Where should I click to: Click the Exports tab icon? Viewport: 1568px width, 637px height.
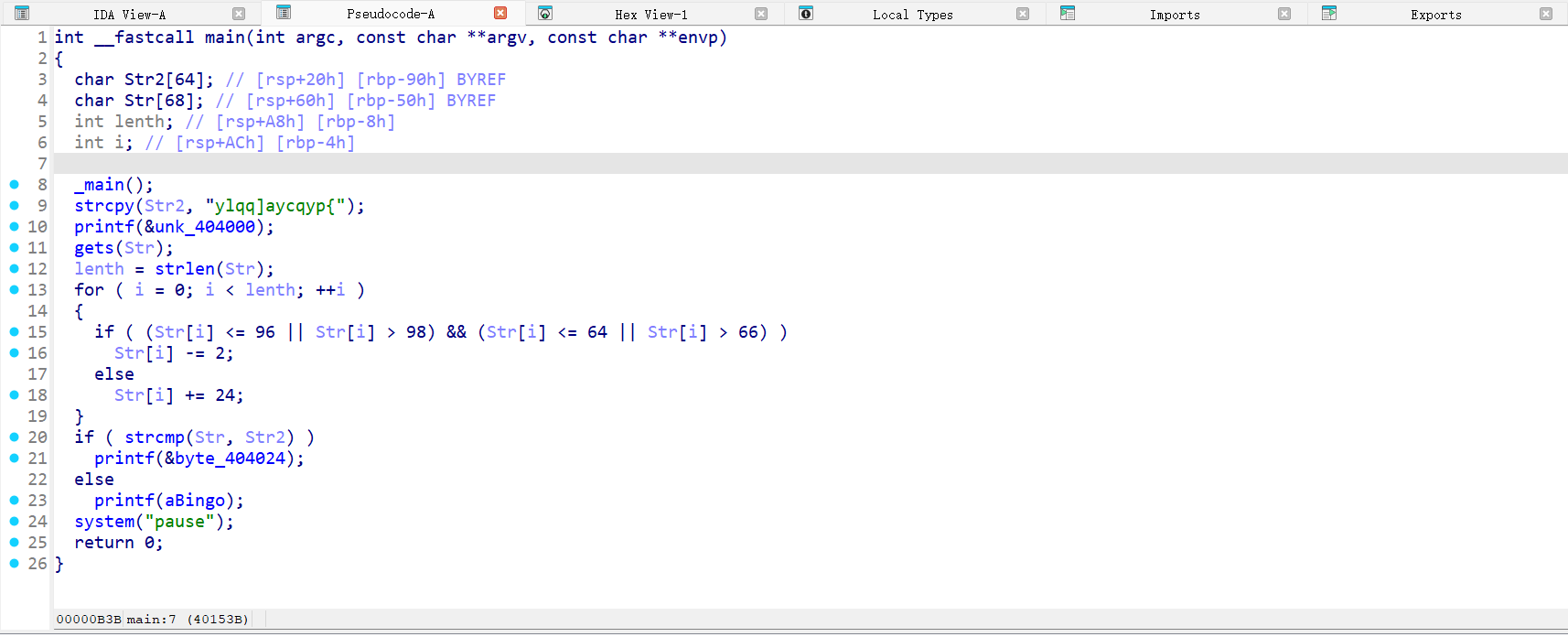(1329, 14)
